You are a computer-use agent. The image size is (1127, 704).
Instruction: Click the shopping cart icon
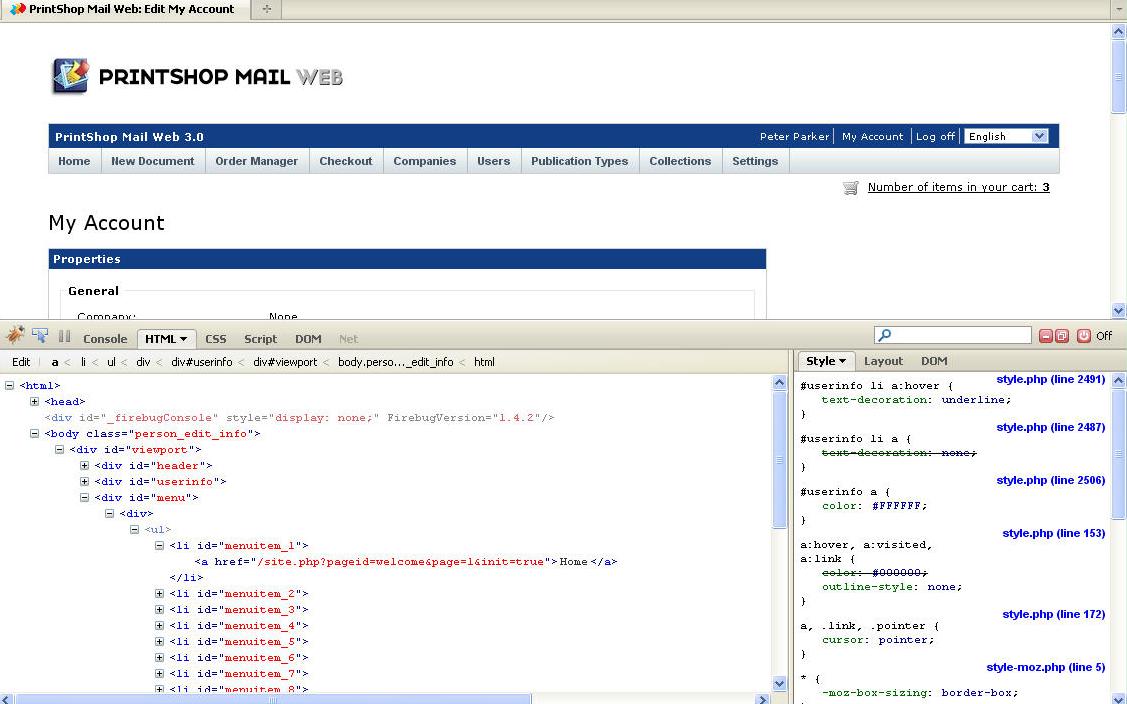[851, 188]
